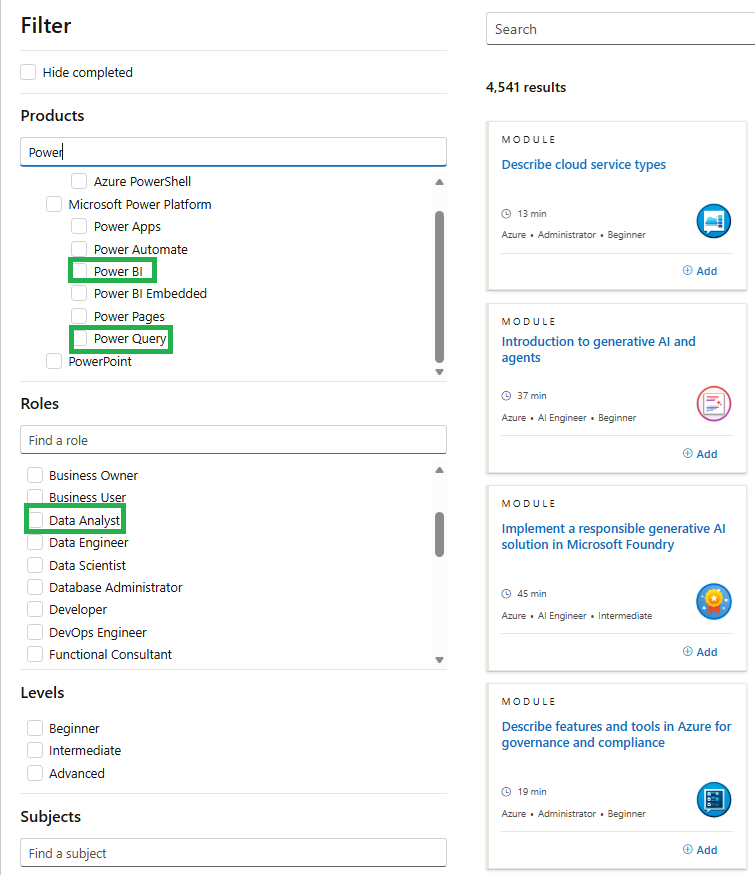Click the clock icon beside 45 min
Viewport: 755px width, 875px height.
click(x=506, y=594)
